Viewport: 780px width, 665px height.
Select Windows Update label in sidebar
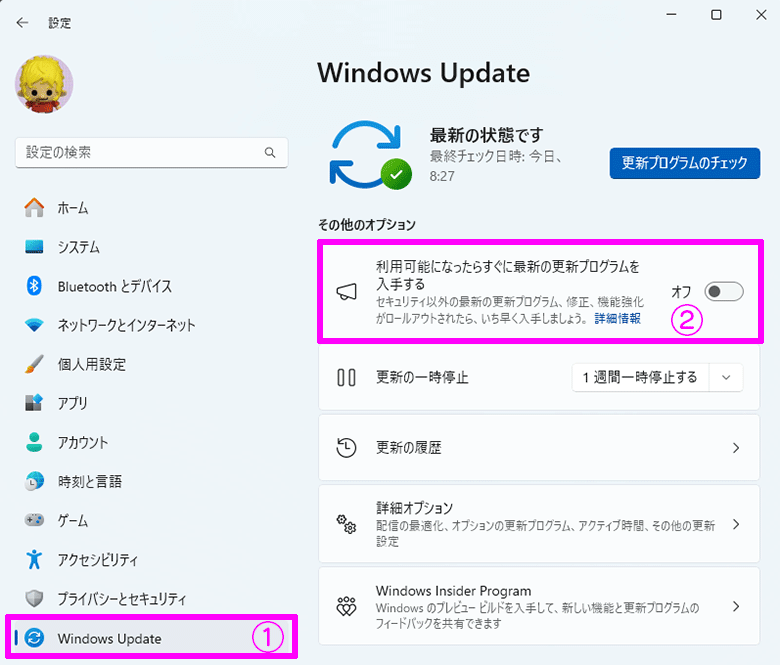tap(109, 638)
